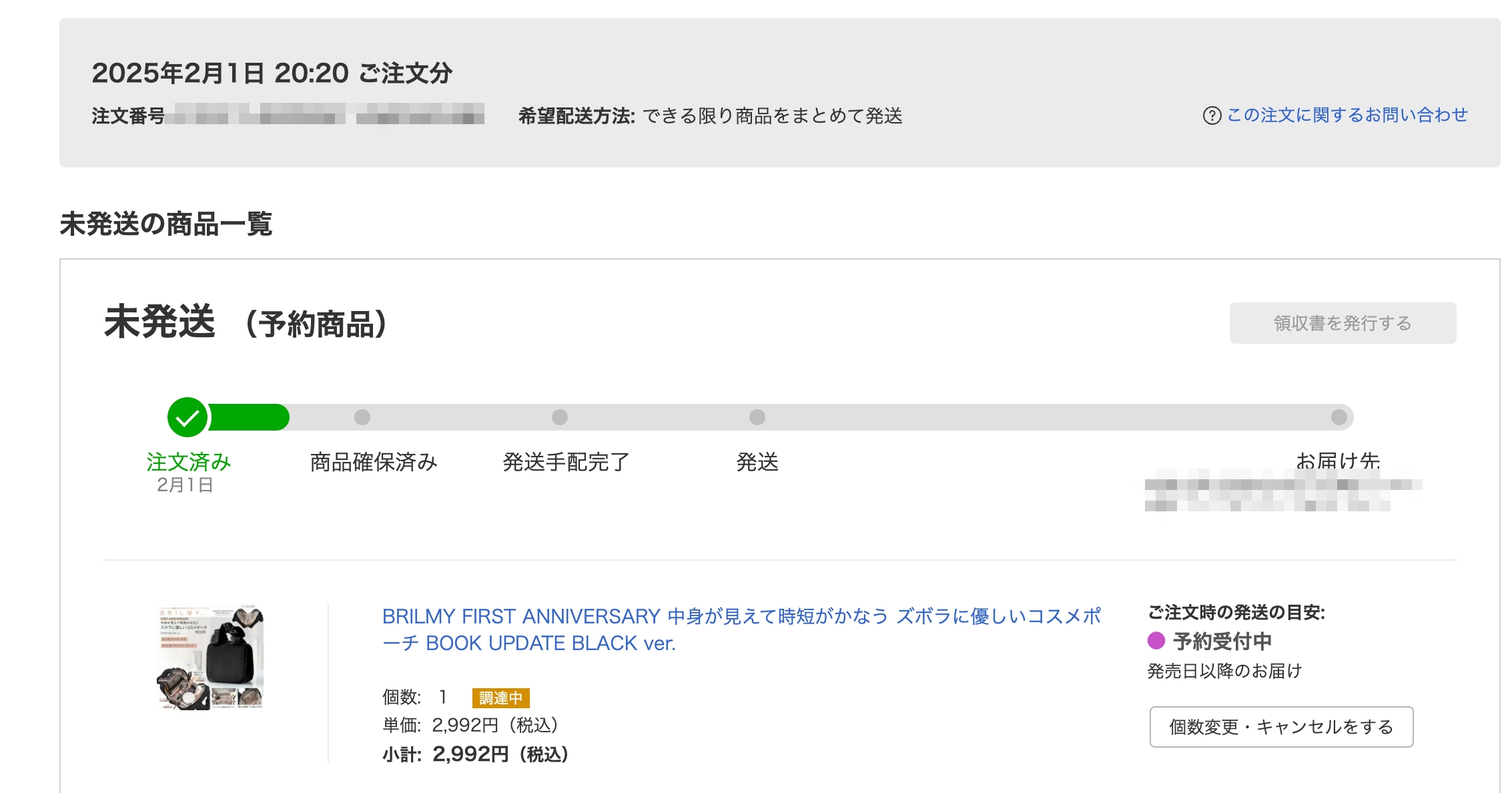
Task: Click the 発送 progress step dot
Action: pyautogui.click(x=757, y=417)
